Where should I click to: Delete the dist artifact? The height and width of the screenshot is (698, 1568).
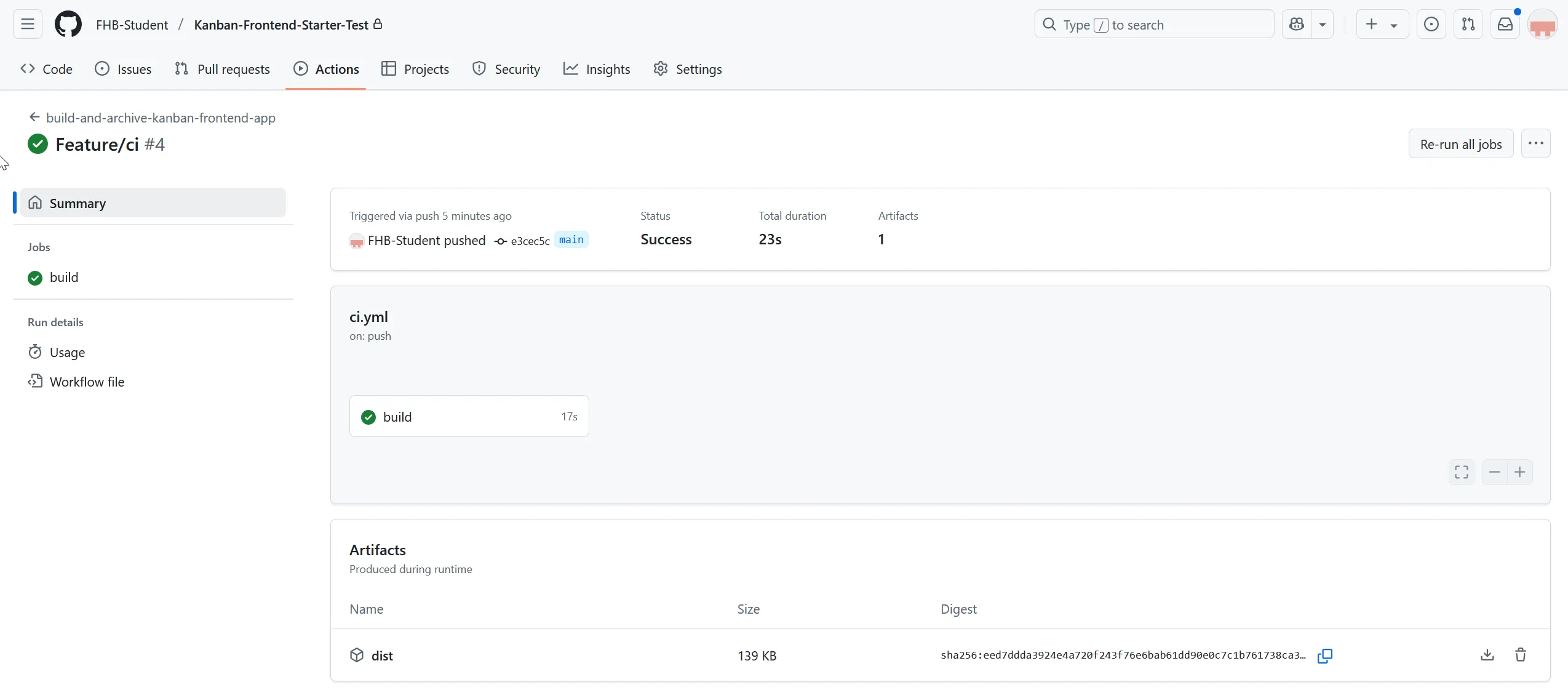point(1521,655)
